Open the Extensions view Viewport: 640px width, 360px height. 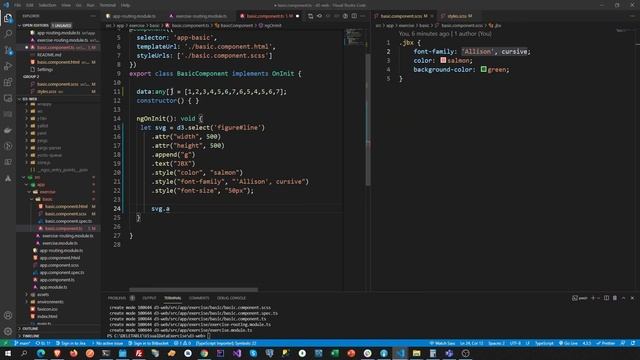[8, 82]
